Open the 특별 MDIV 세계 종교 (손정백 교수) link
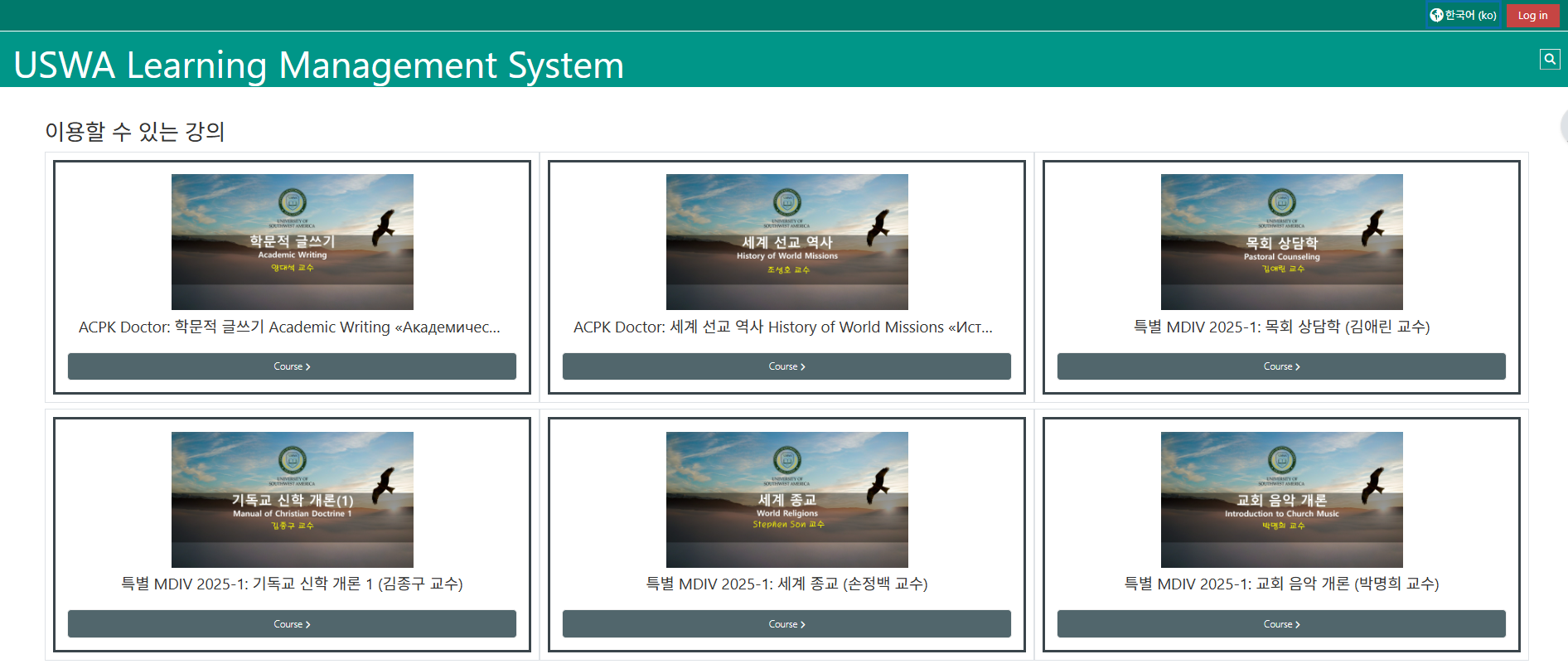The height and width of the screenshot is (664, 1568). point(786,584)
